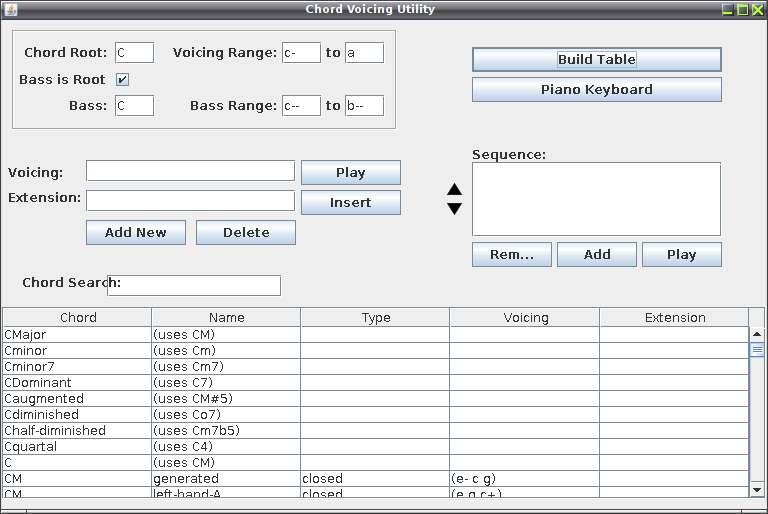Select the Cminor row
Image resolution: width=768 pixels, height=514 pixels.
click(x=376, y=351)
